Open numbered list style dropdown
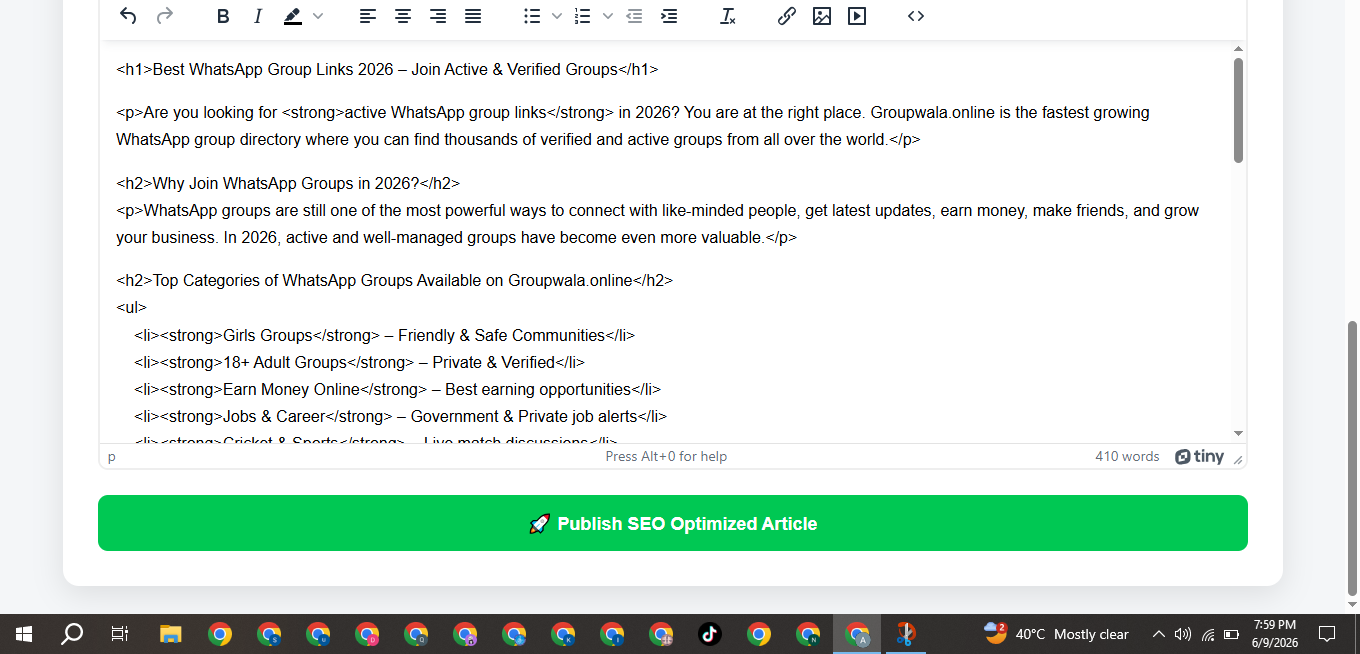 click(608, 16)
